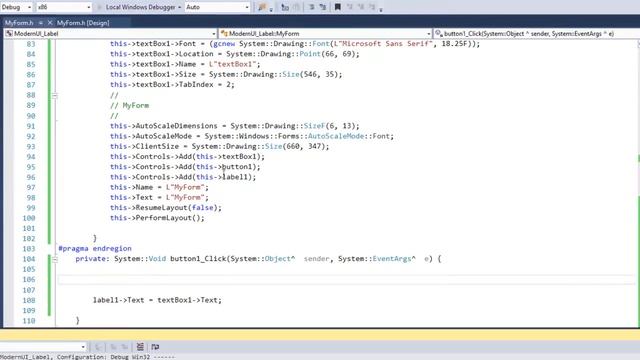Click the increase indent toolbar icon
Viewport: 640px width, 360px height.
(x=323, y=7)
